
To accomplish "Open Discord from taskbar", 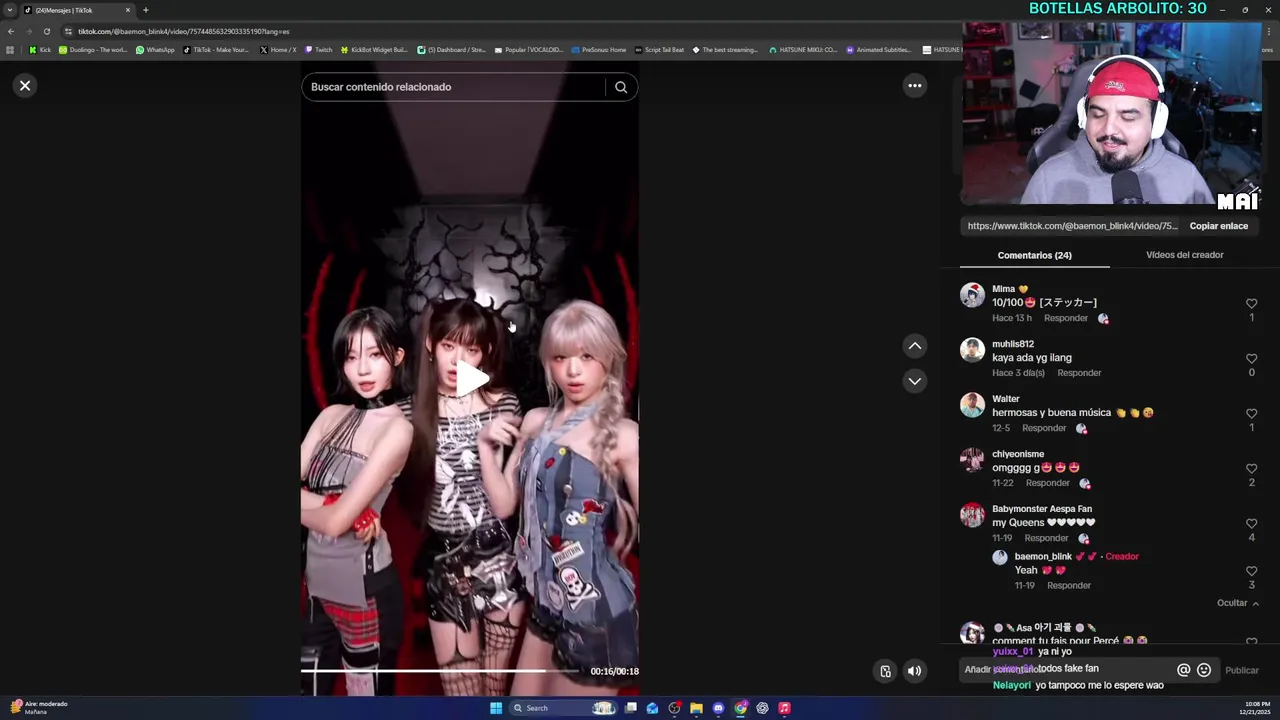I will 718,708.
